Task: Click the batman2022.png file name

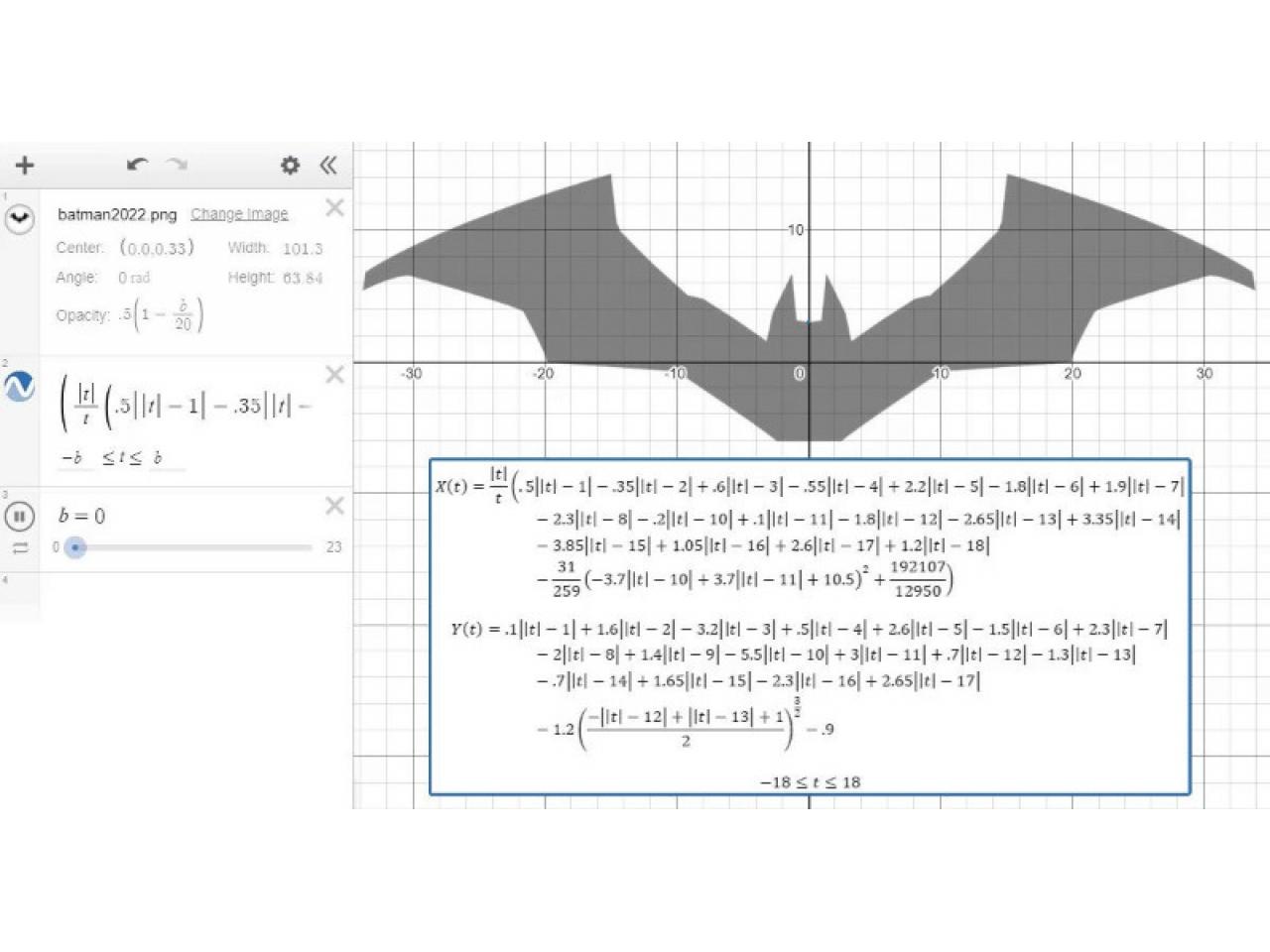Action: coord(117,214)
